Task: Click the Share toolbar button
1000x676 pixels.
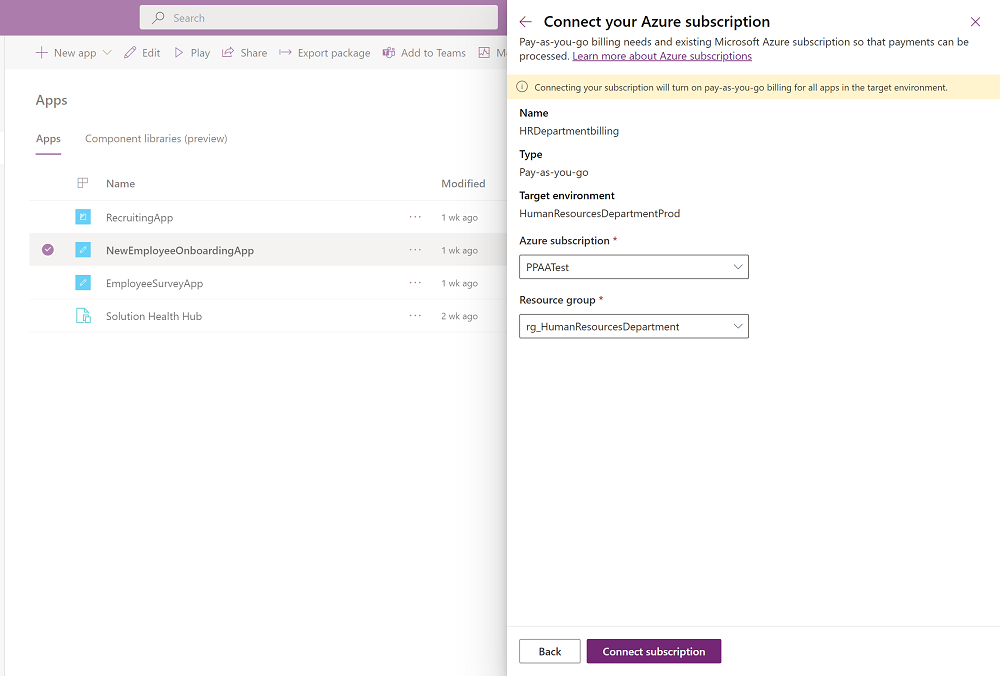Action: tap(244, 53)
